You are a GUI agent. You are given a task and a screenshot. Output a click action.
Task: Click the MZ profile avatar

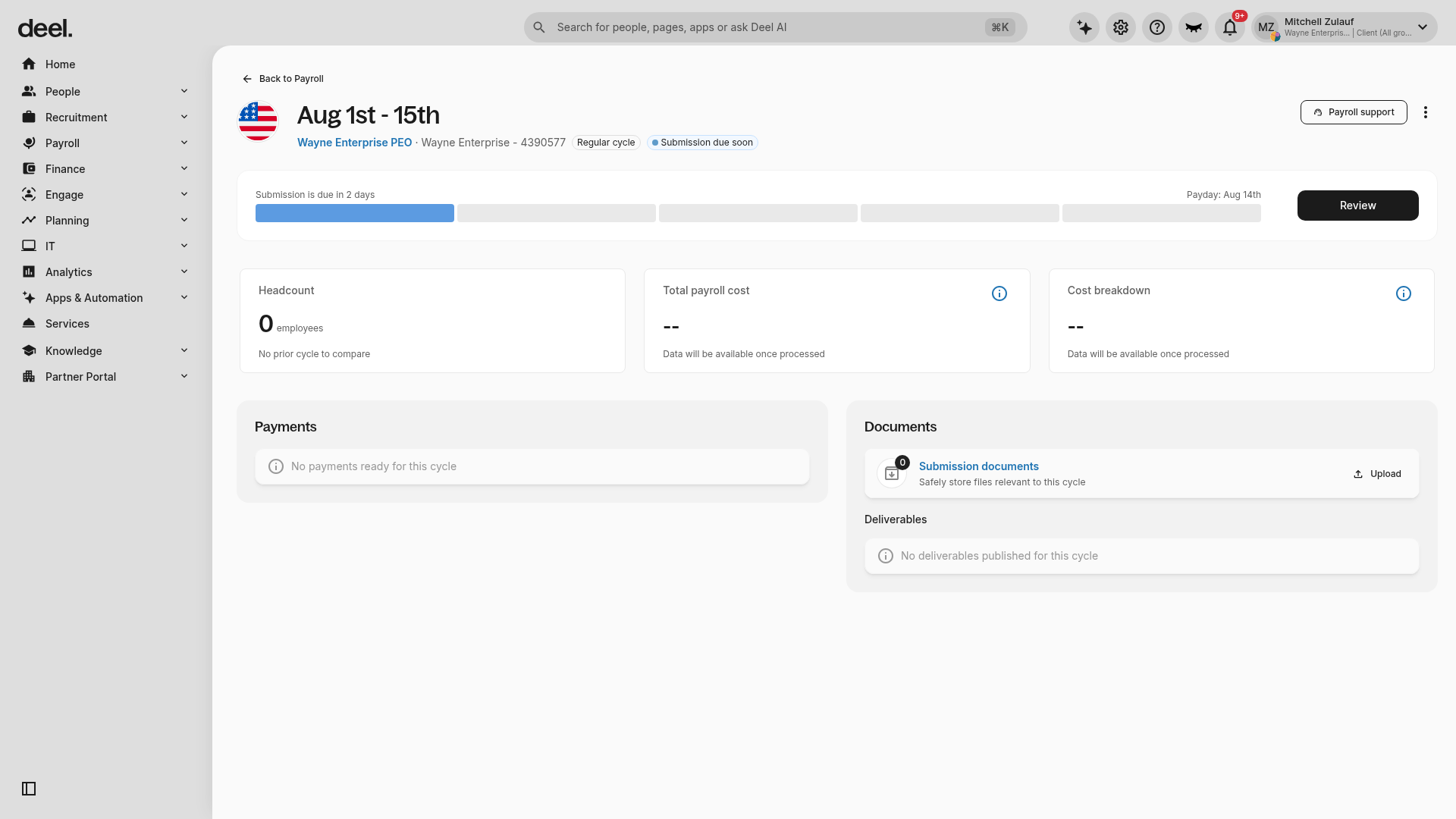coord(1266,27)
